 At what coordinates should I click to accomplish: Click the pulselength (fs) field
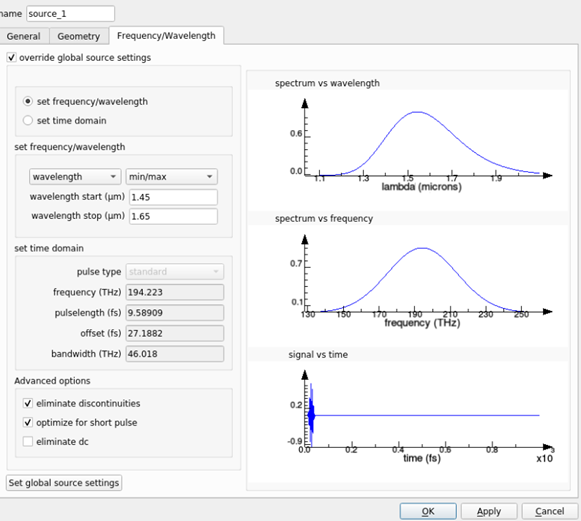point(175,313)
